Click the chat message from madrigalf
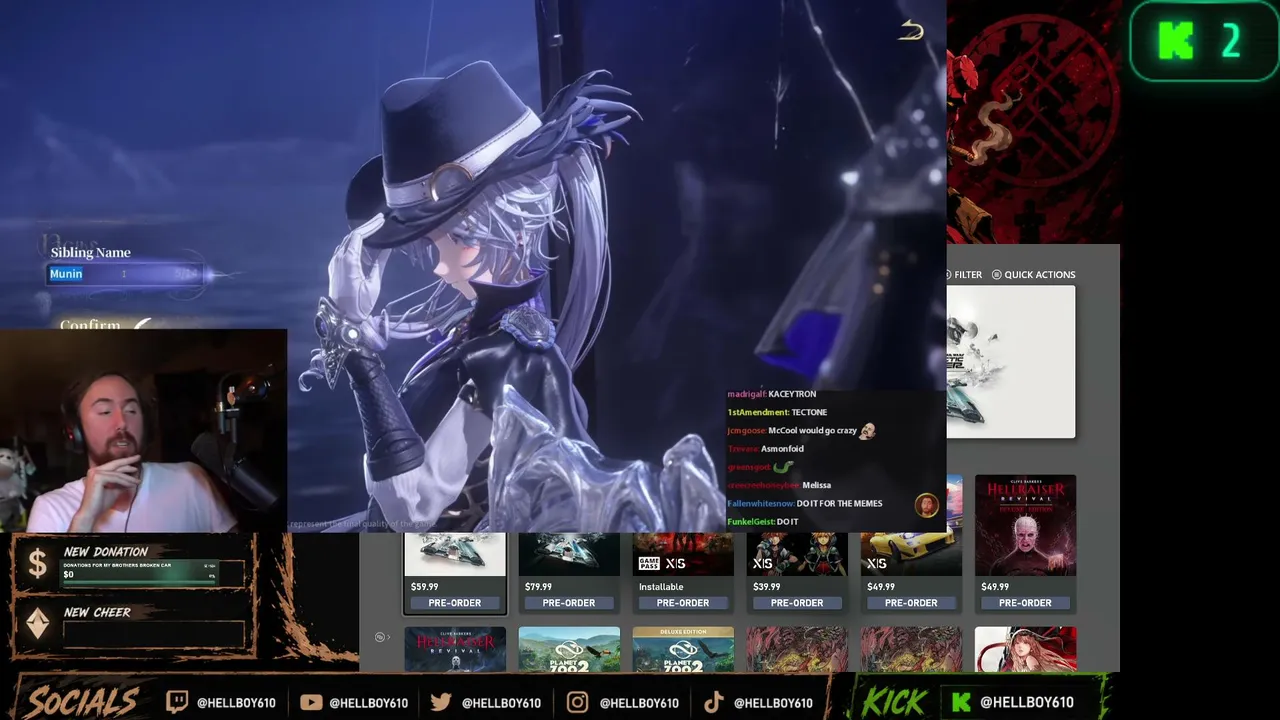The height and width of the screenshot is (720, 1280). [x=772, y=394]
